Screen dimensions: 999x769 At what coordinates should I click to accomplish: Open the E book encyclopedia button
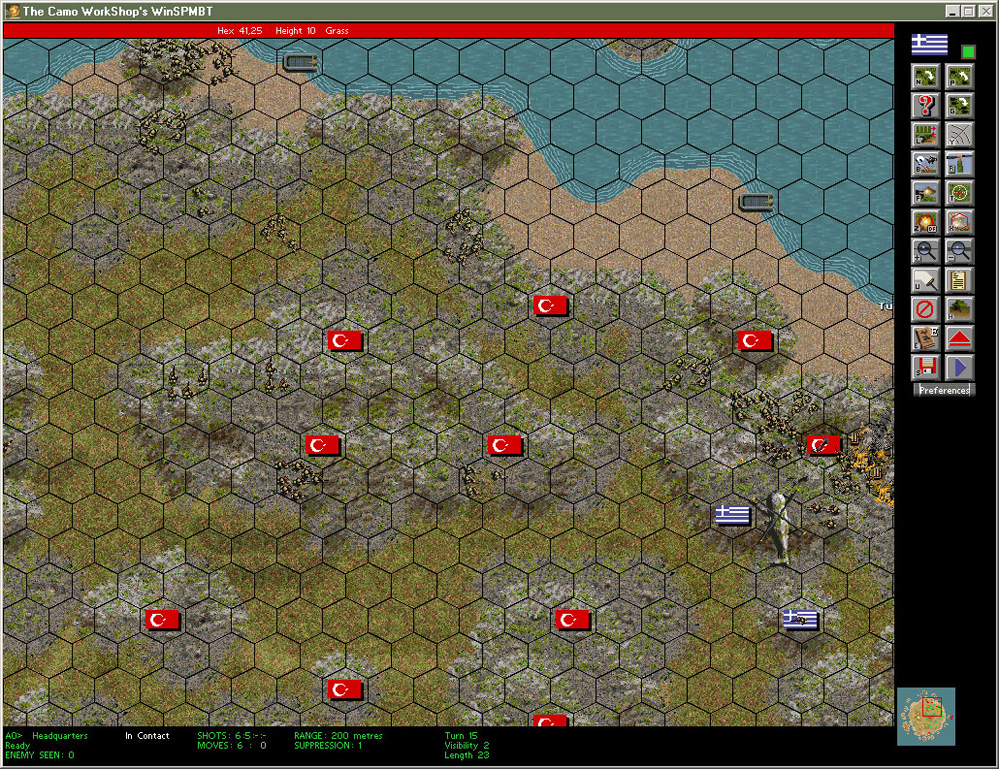click(925, 338)
